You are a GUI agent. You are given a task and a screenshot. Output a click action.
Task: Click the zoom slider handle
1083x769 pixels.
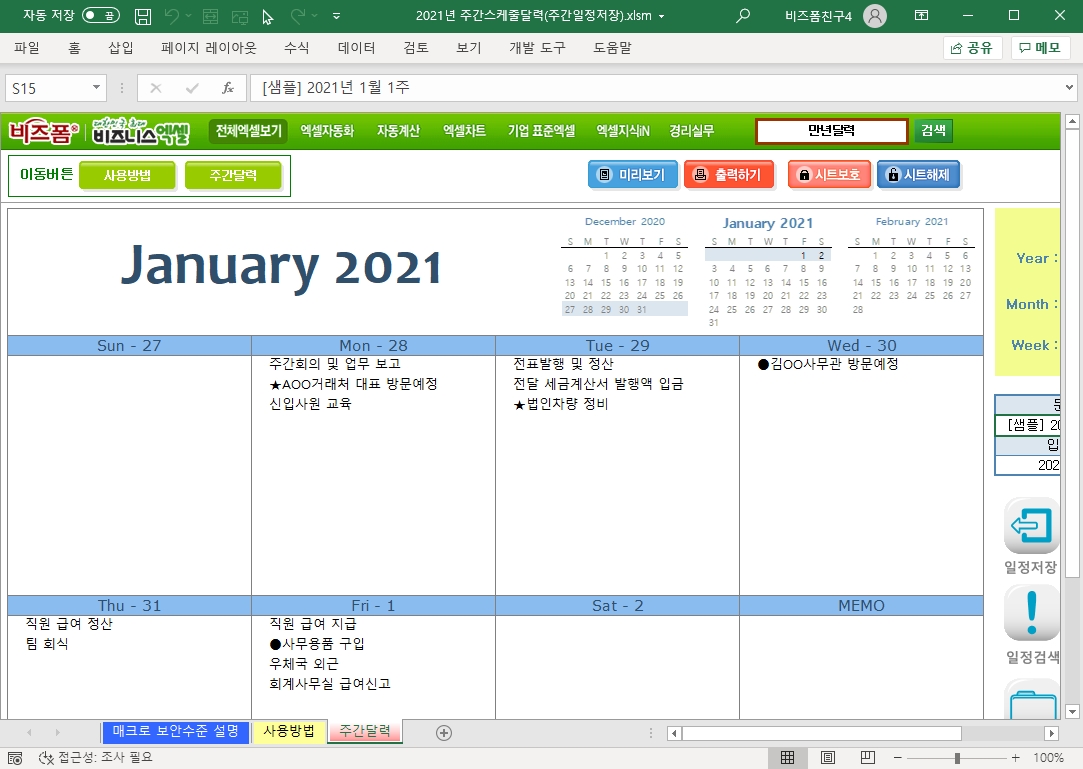(x=957, y=758)
